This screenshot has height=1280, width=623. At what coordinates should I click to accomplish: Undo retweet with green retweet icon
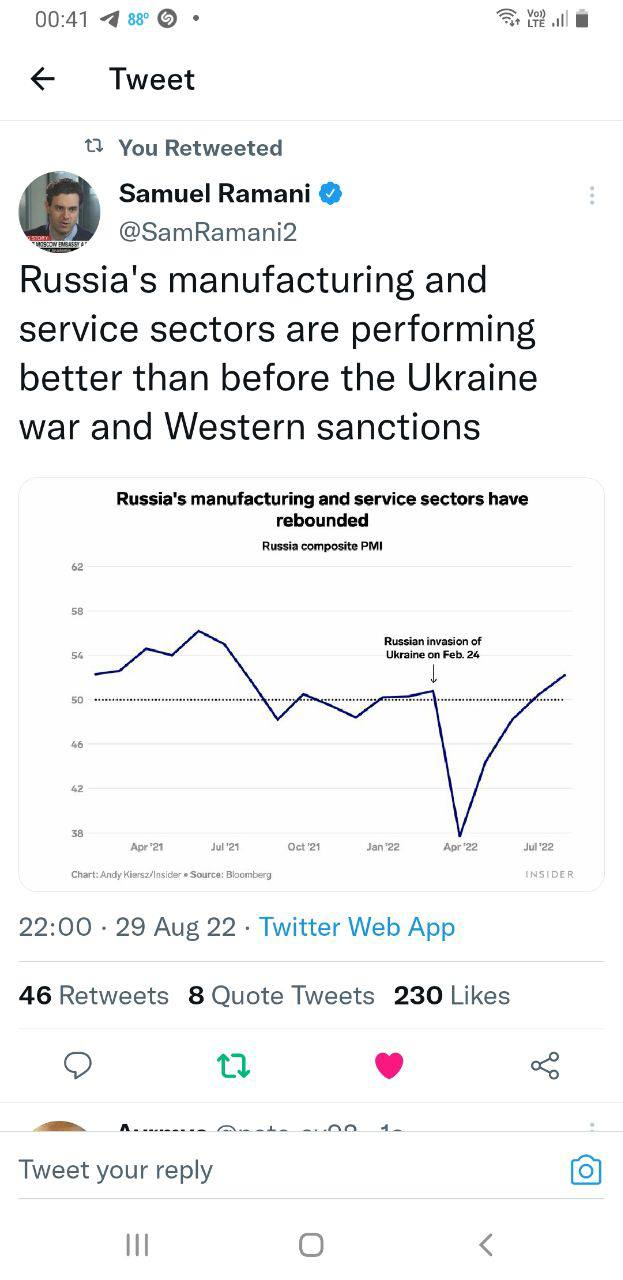click(233, 1066)
